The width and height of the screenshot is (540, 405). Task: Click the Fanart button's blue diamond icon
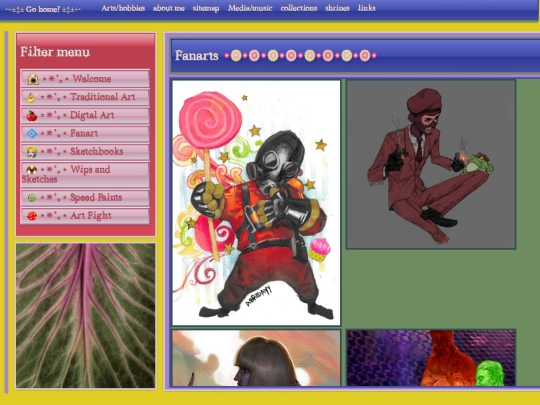pos(32,133)
